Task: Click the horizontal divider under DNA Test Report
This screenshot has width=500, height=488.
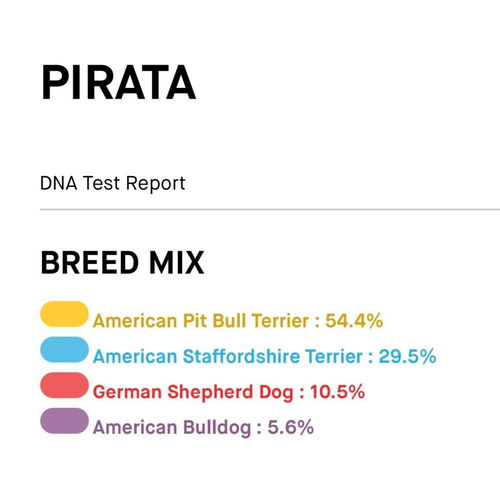Action: click(270, 209)
